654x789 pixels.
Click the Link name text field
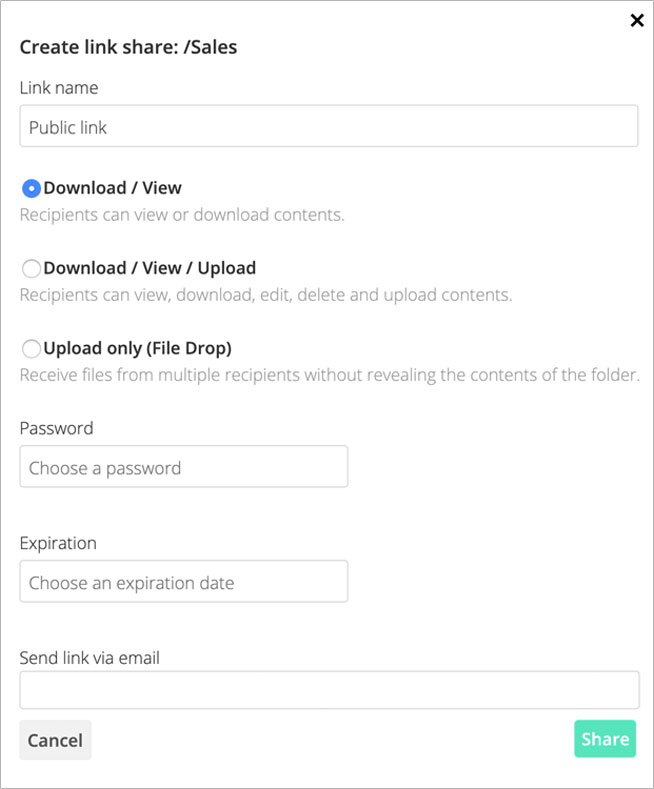pos(328,127)
